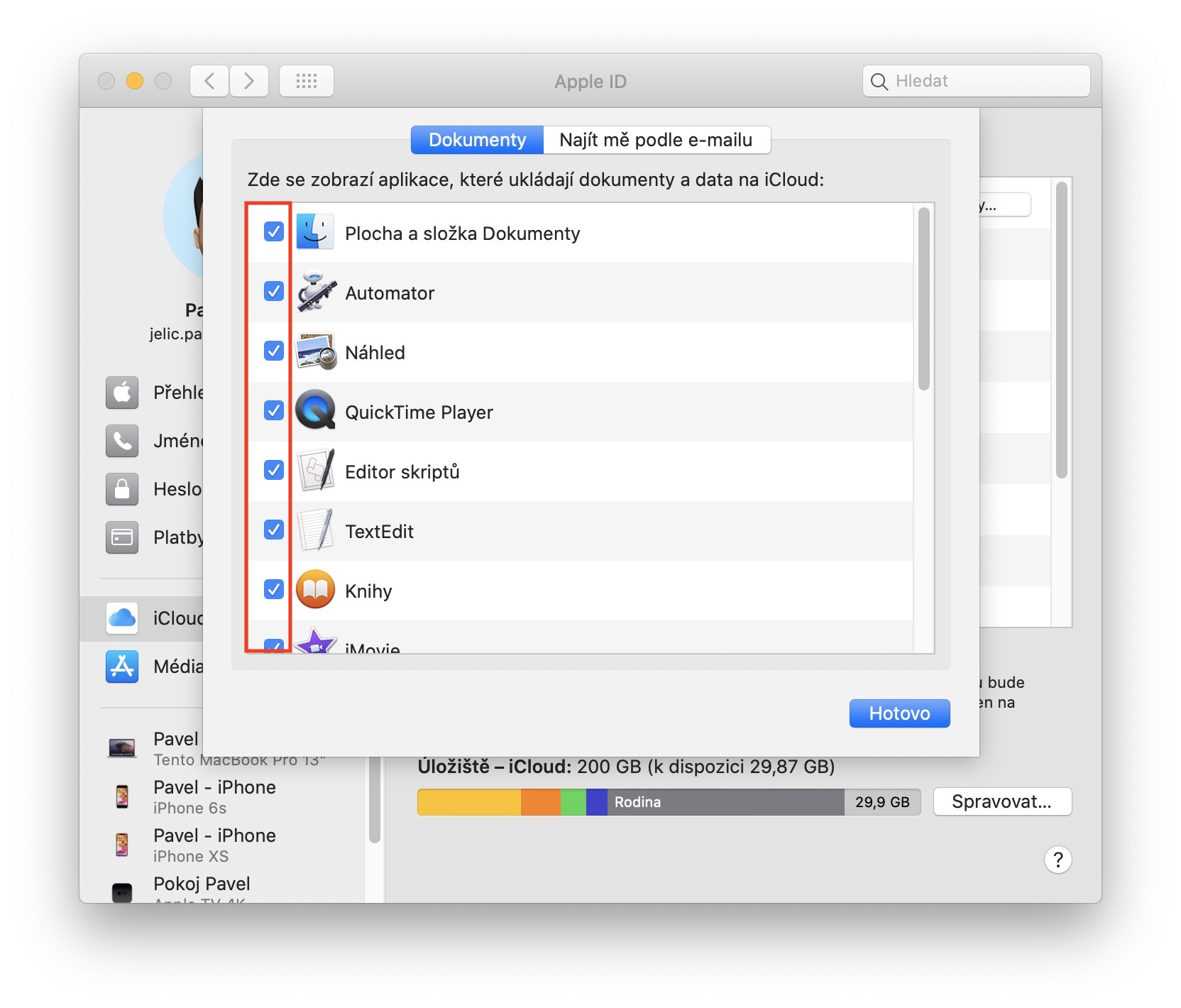Click the yellow segment of storage bar

coord(469,802)
